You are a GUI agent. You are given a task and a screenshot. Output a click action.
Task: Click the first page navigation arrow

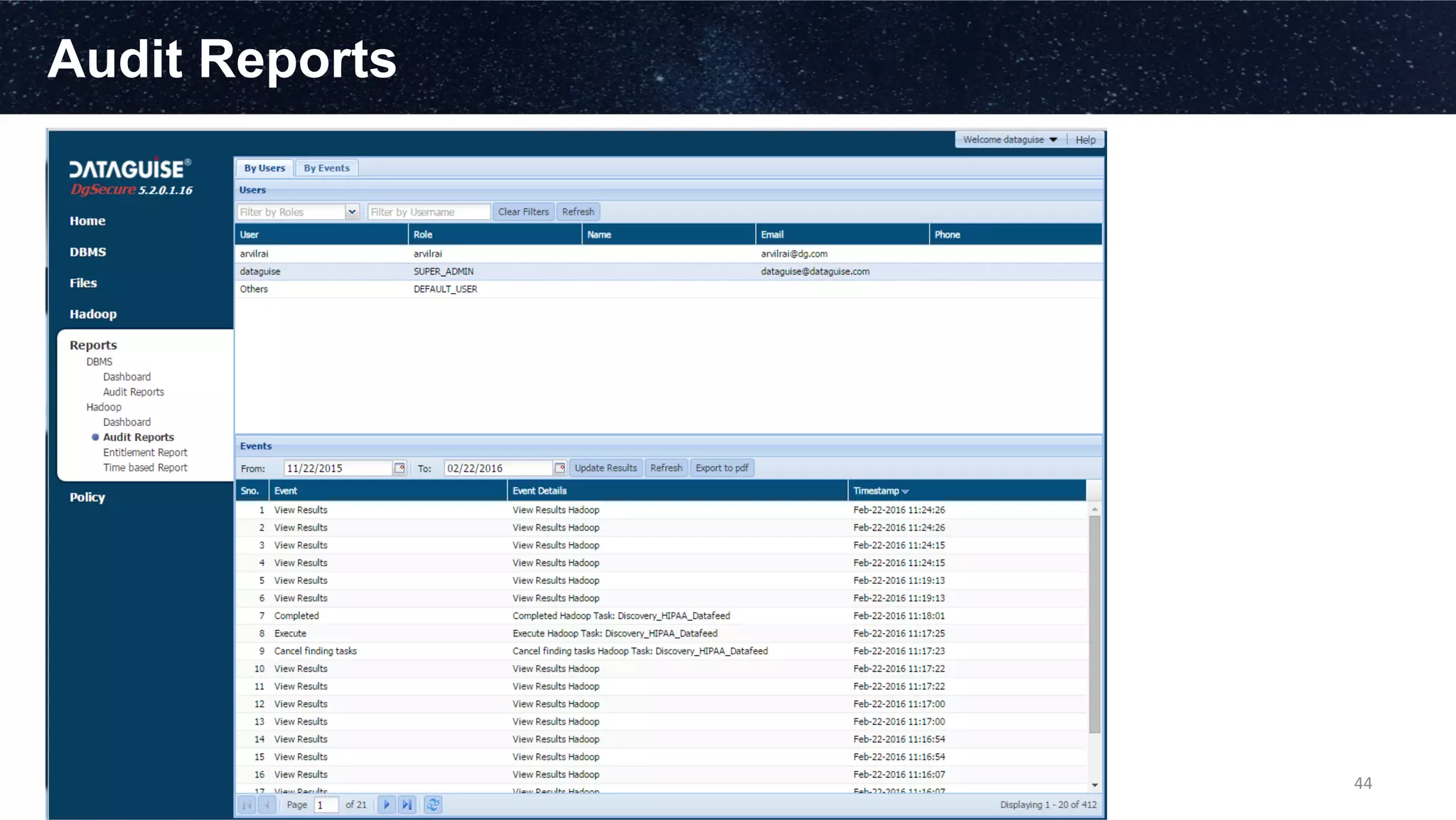pos(247,804)
